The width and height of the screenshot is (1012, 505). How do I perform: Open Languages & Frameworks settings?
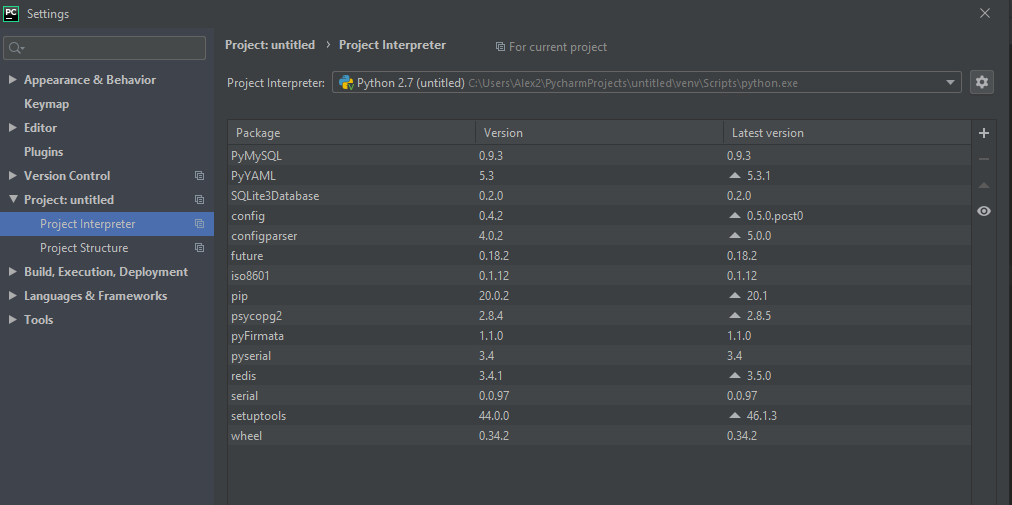(x=96, y=296)
